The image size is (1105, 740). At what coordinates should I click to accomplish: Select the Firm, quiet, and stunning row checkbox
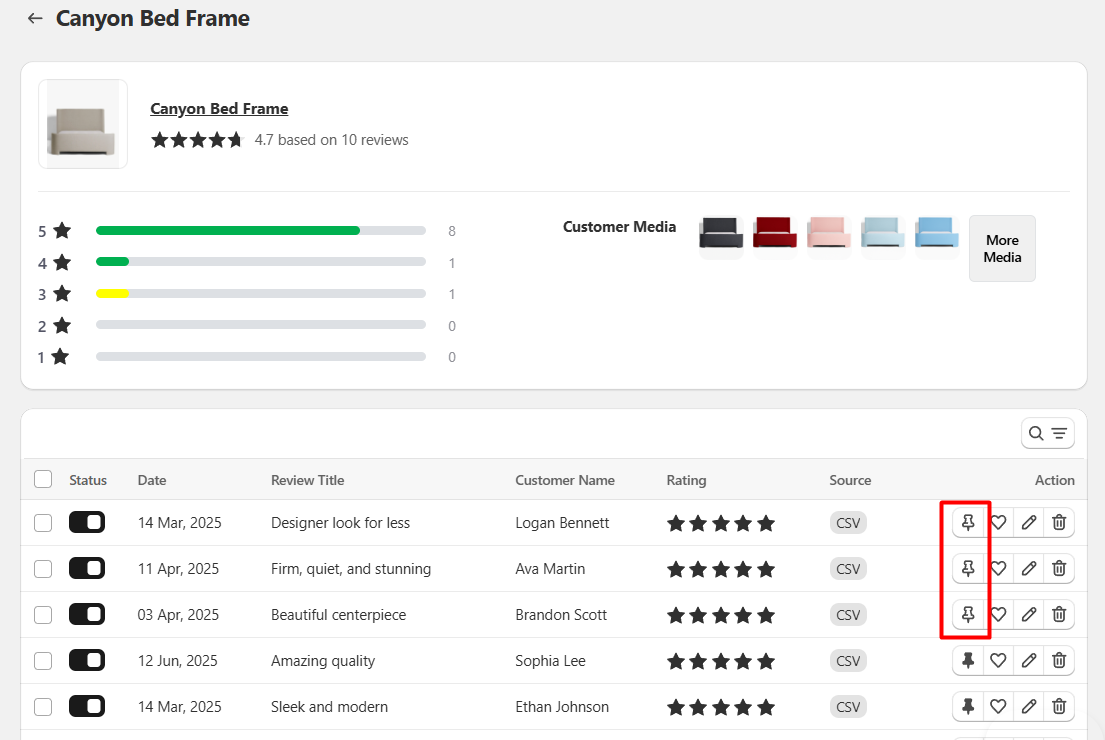(x=43, y=569)
